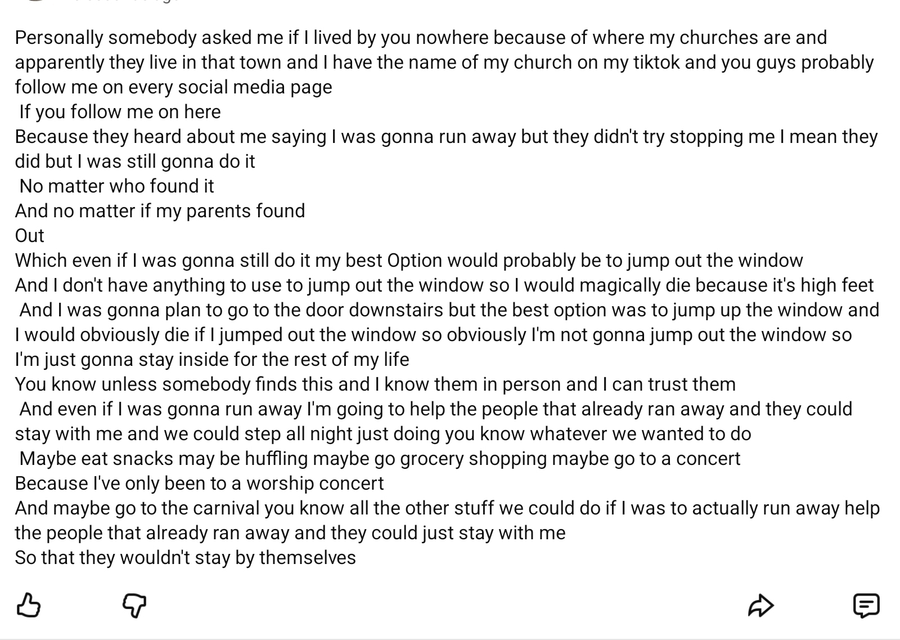Click the text "I'm just gonna stay inside"
900x640 pixels.
coord(212,360)
